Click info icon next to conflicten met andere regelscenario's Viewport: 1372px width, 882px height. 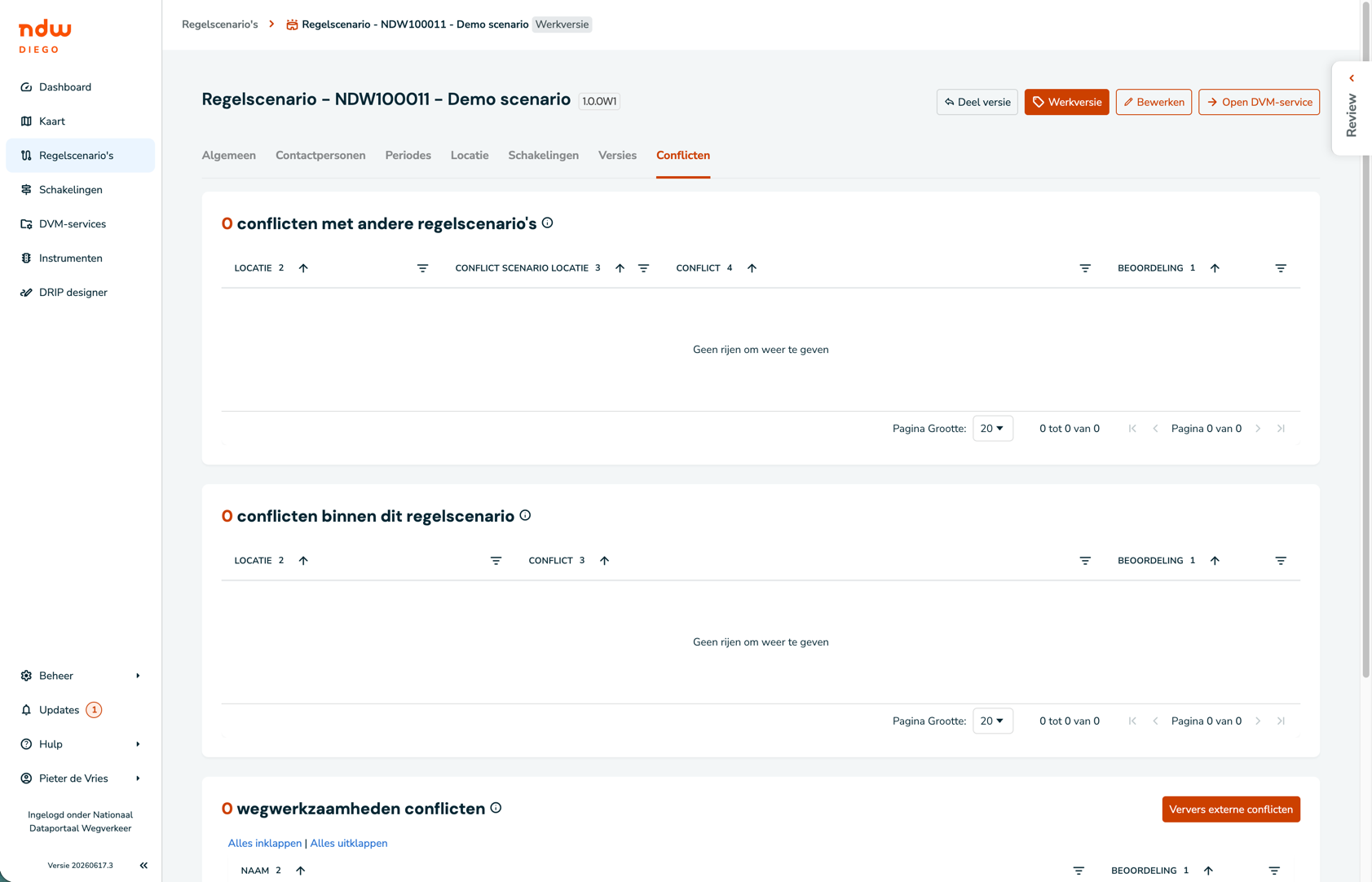click(548, 223)
